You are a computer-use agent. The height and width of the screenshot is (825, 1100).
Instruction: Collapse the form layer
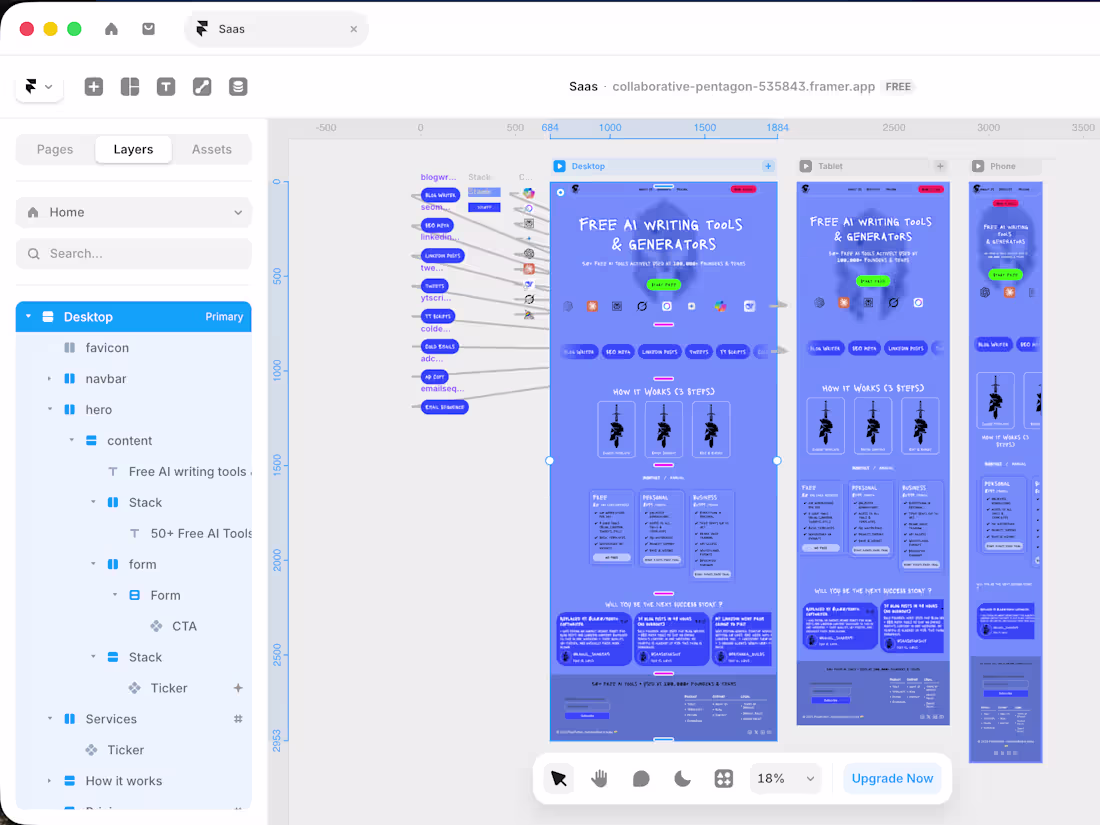tap(93, 564)
